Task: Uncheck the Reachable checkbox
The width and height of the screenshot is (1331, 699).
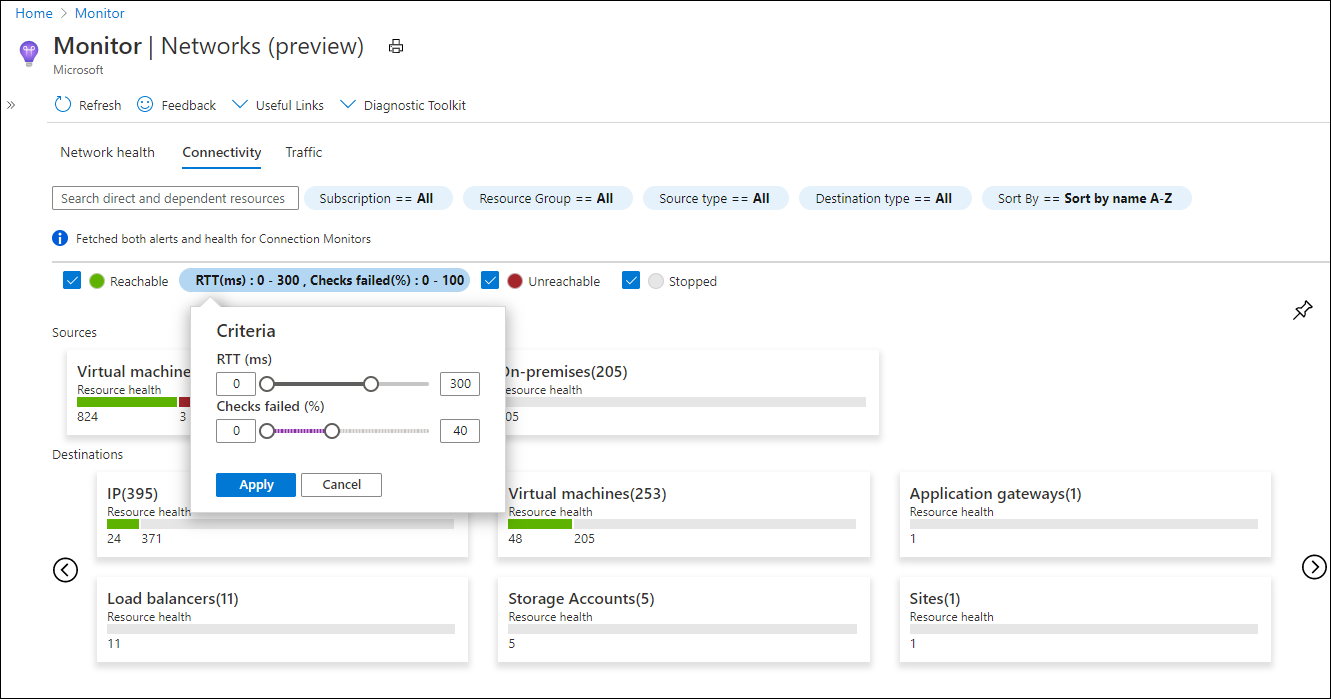Action: (x=72, y=281)
